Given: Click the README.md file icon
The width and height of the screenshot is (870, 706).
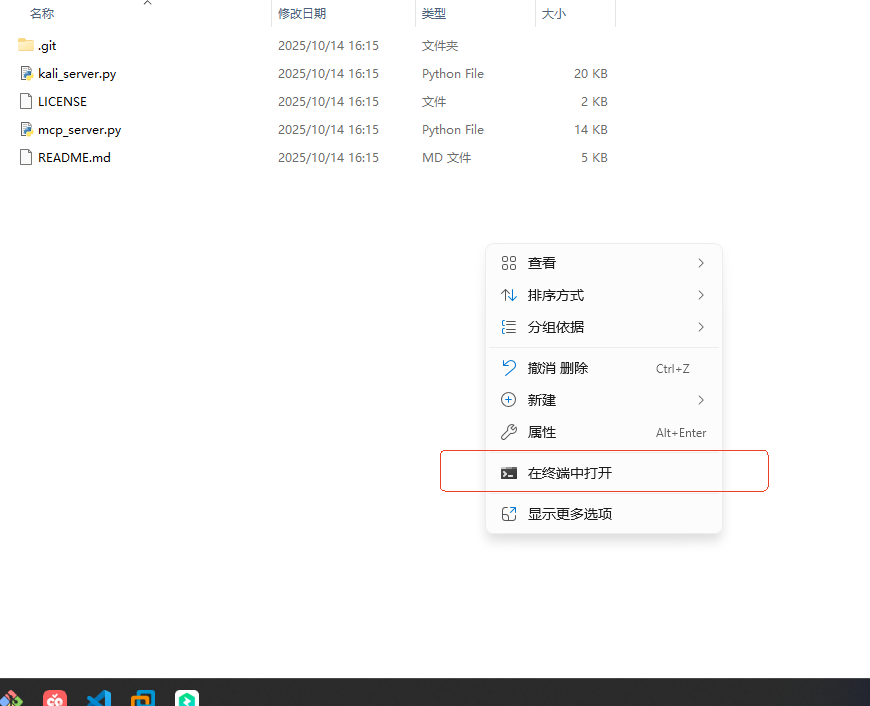Looking at the screenshot, I should pyautogui.click(x=27, y=157).
